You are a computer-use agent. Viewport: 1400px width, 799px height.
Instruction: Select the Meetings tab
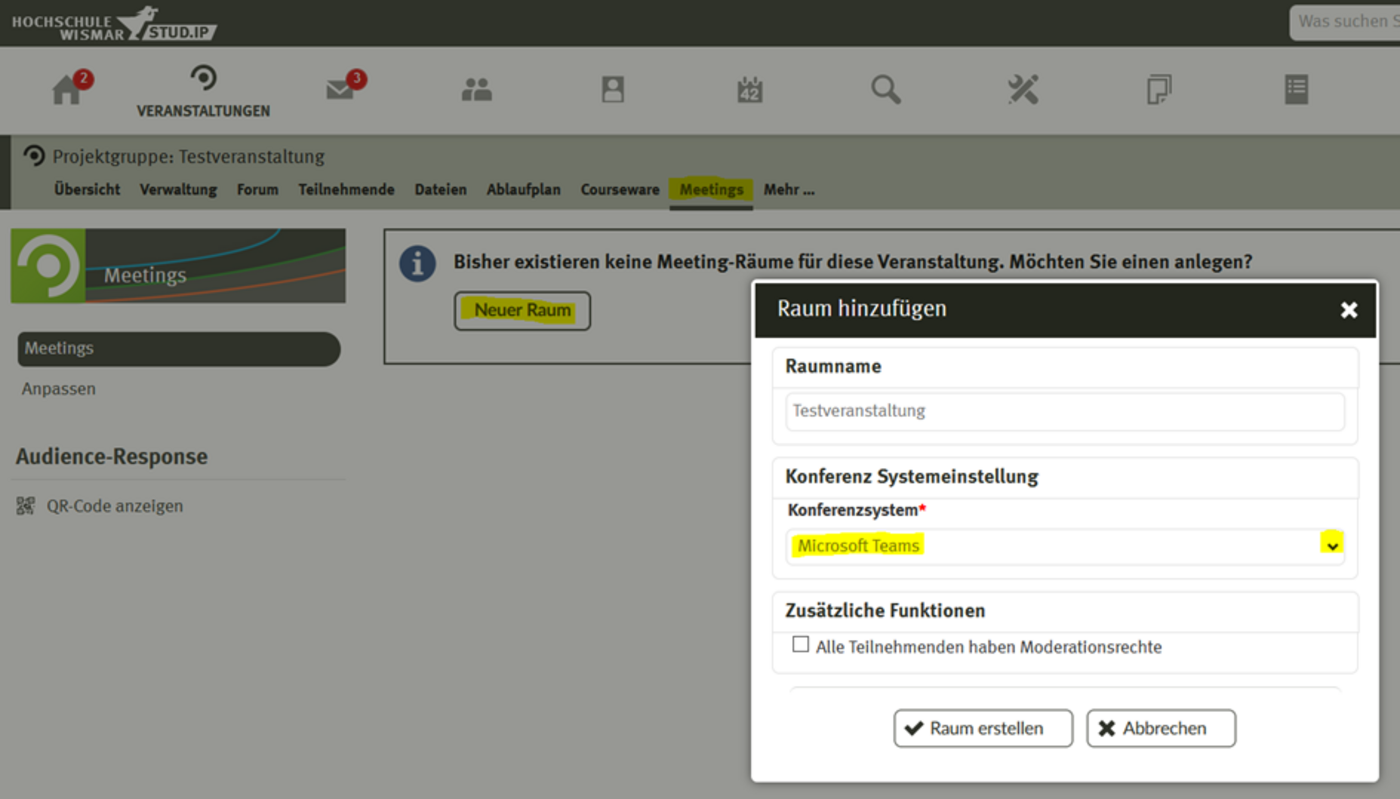[x=711, y=189]
